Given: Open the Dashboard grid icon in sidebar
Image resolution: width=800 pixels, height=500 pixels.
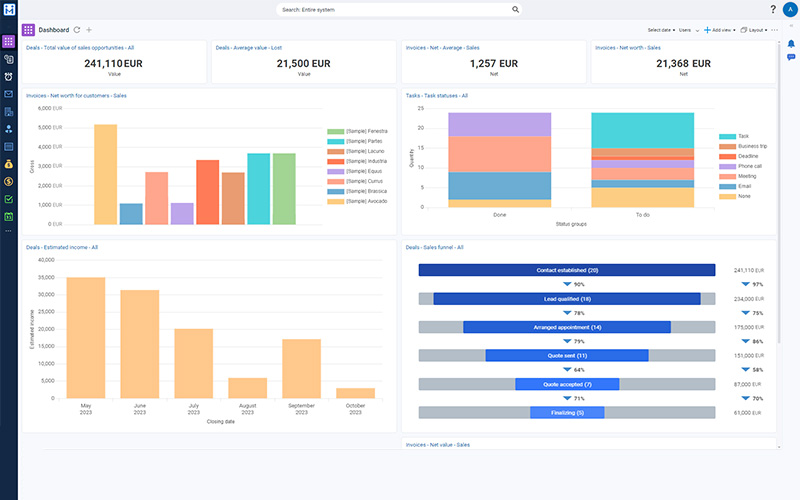Looking at the screenshot, I should coord(9,41).
